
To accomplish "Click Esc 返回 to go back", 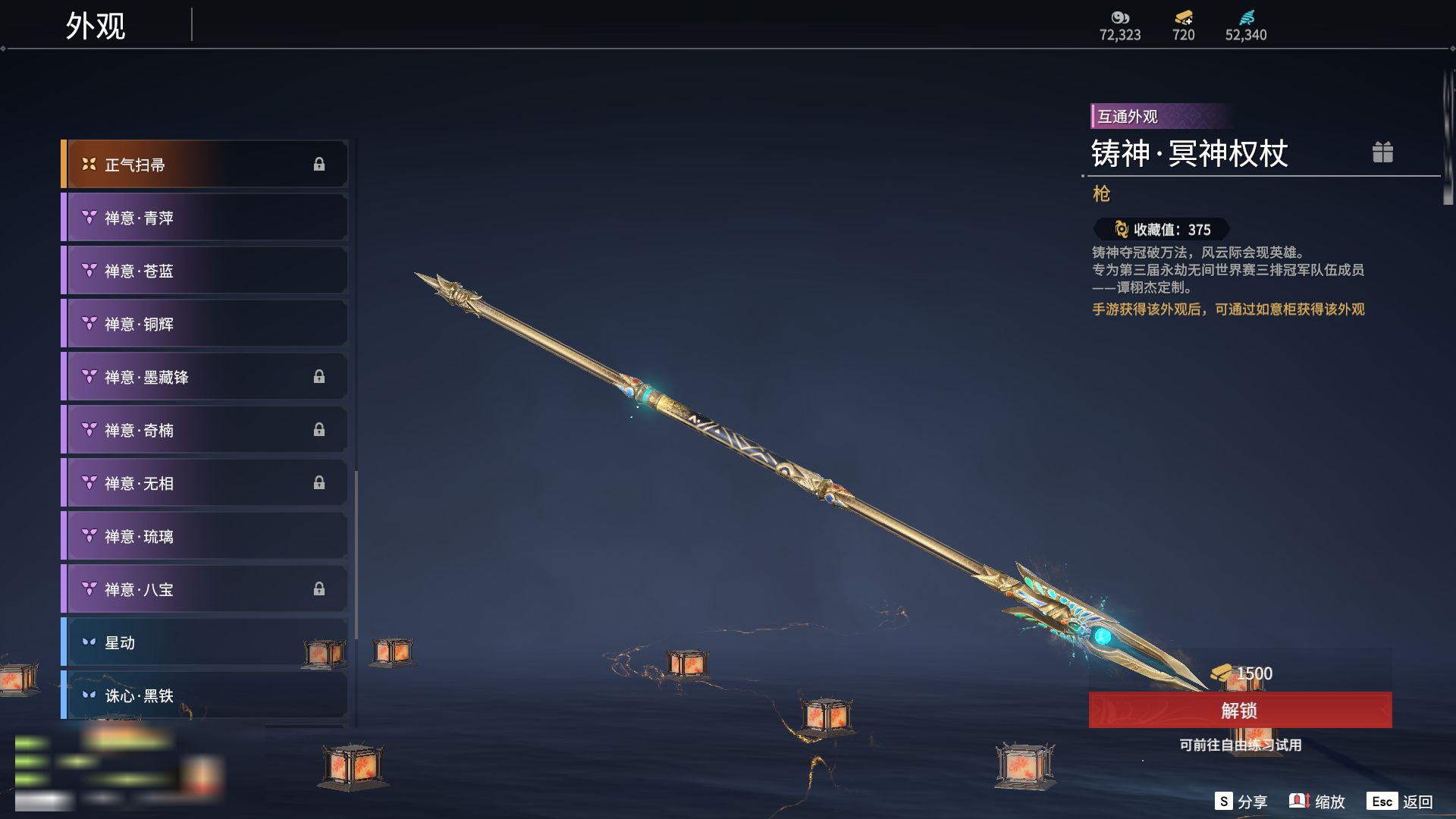I will coord(1400,802).
